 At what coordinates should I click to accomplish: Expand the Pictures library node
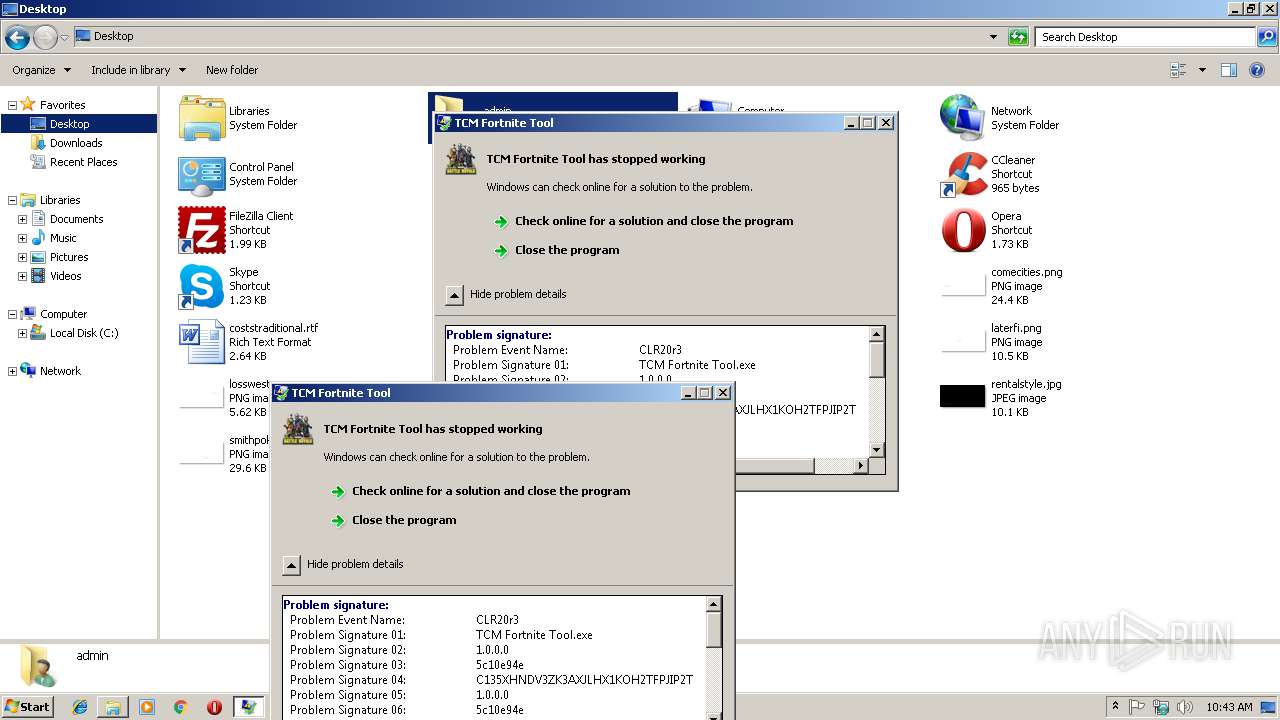click(22, 257)
